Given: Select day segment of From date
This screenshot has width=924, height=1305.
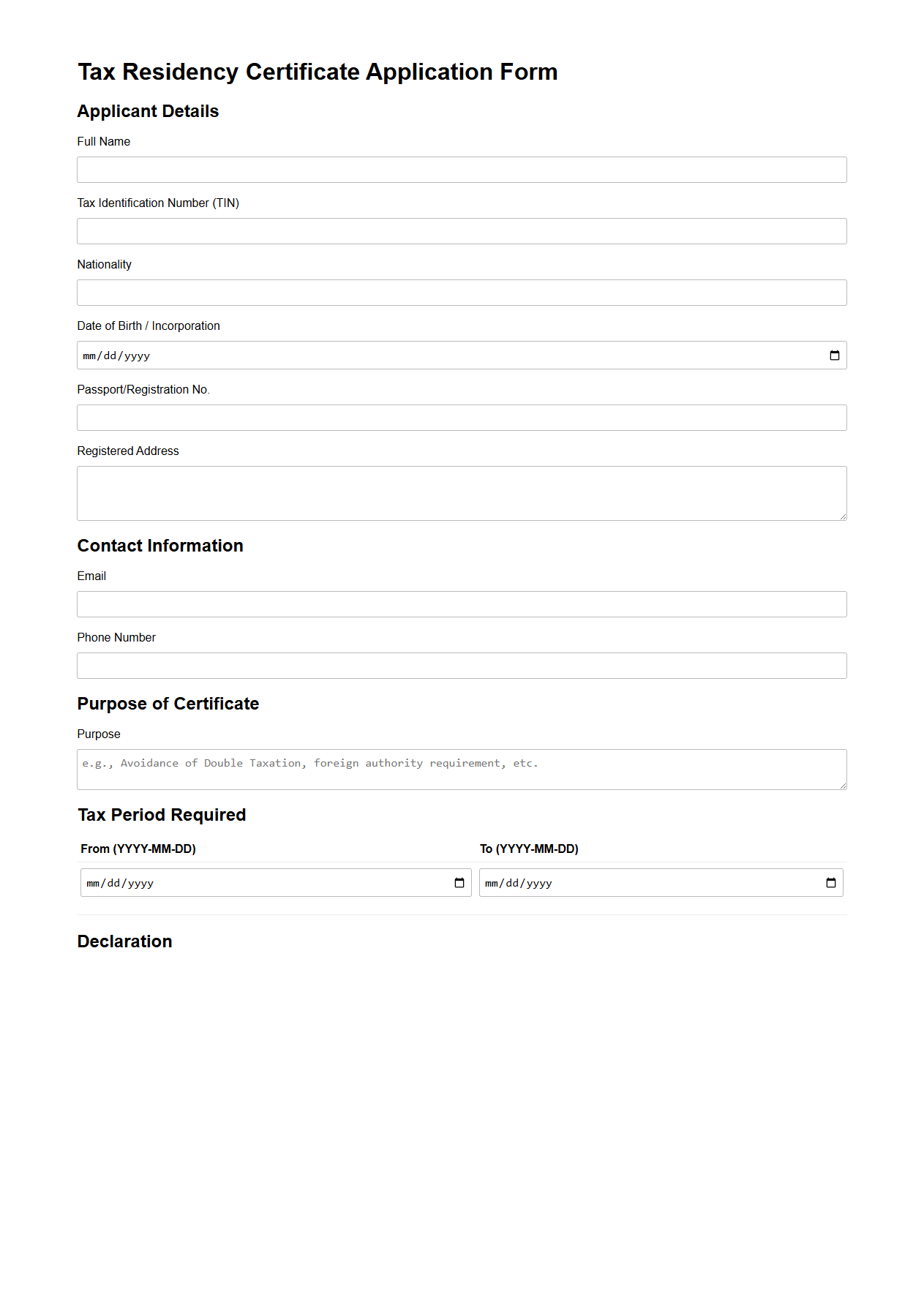Looking at the screenshot, I should (x=113, y=884).
